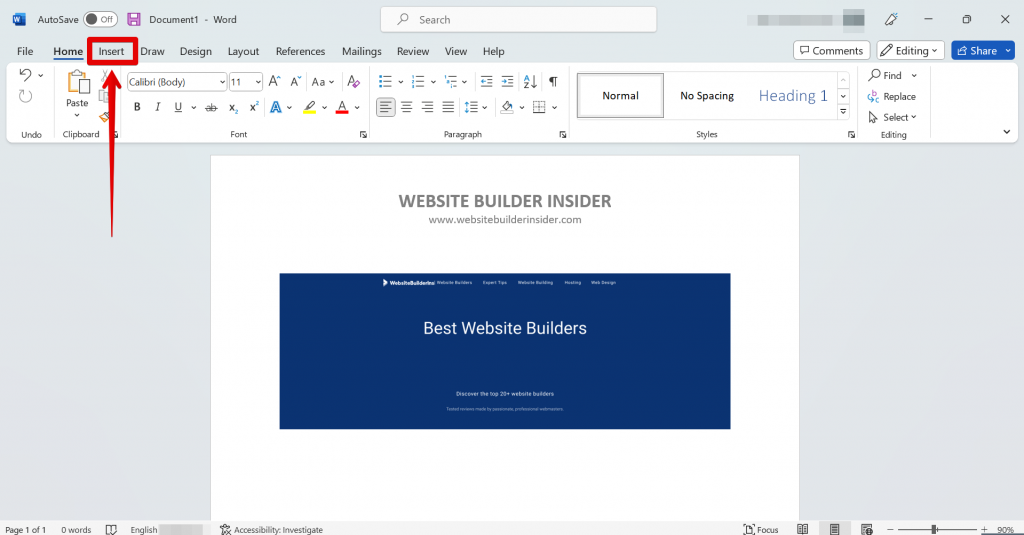Toggle Bold formatting
The image size is (1024, 535).
tap(137, 107)
